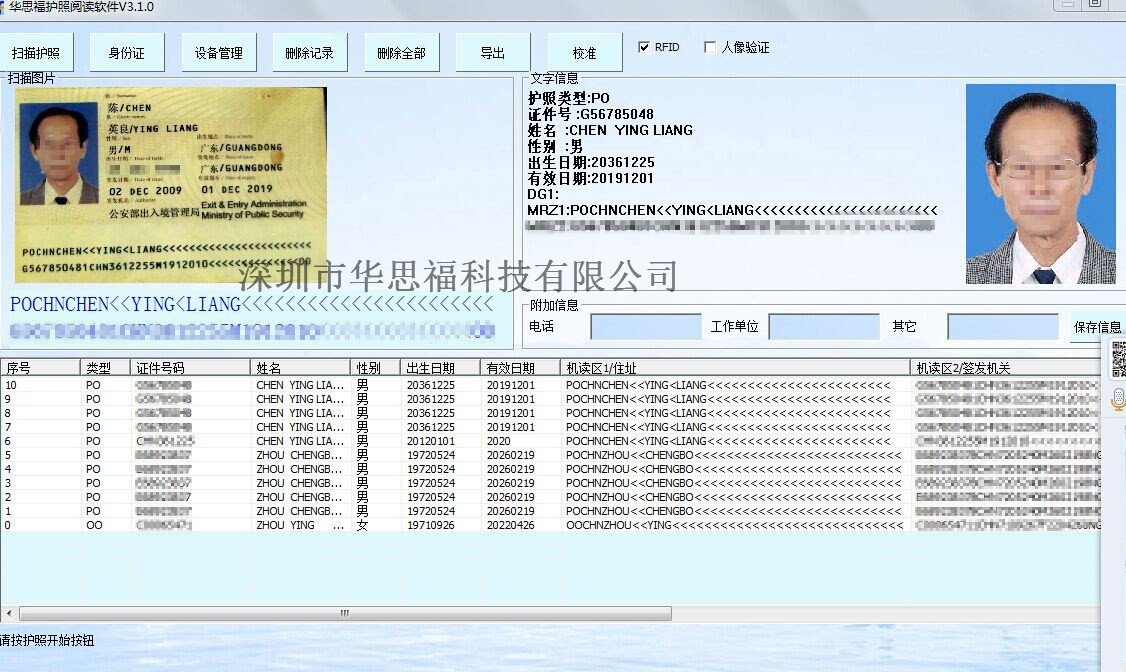Viewport: 1126px width, 672px height.
Task: Click the window maximize button
Action: [1095, 4]
